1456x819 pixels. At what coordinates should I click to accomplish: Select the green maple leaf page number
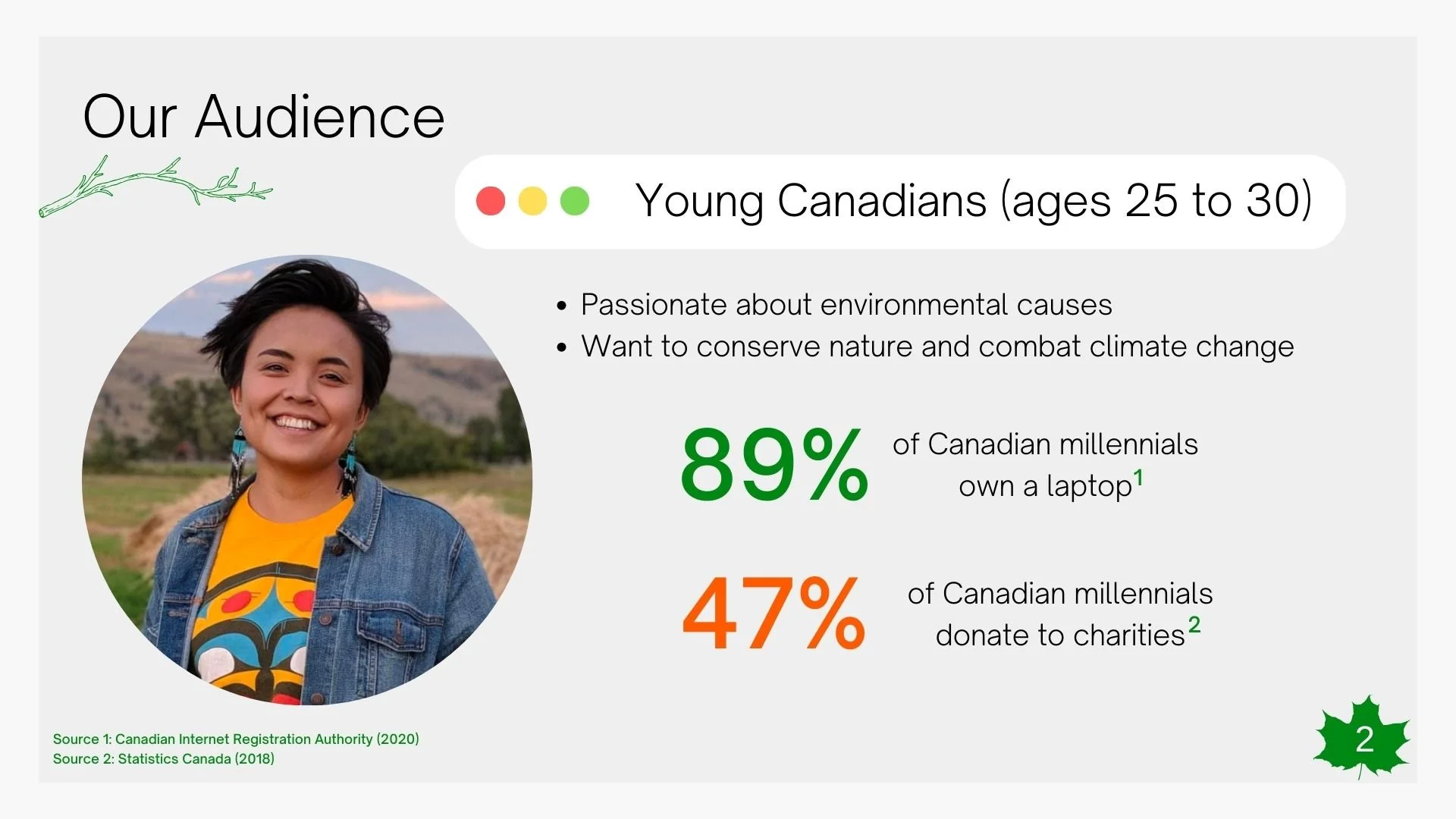(x=1362, y=737)
